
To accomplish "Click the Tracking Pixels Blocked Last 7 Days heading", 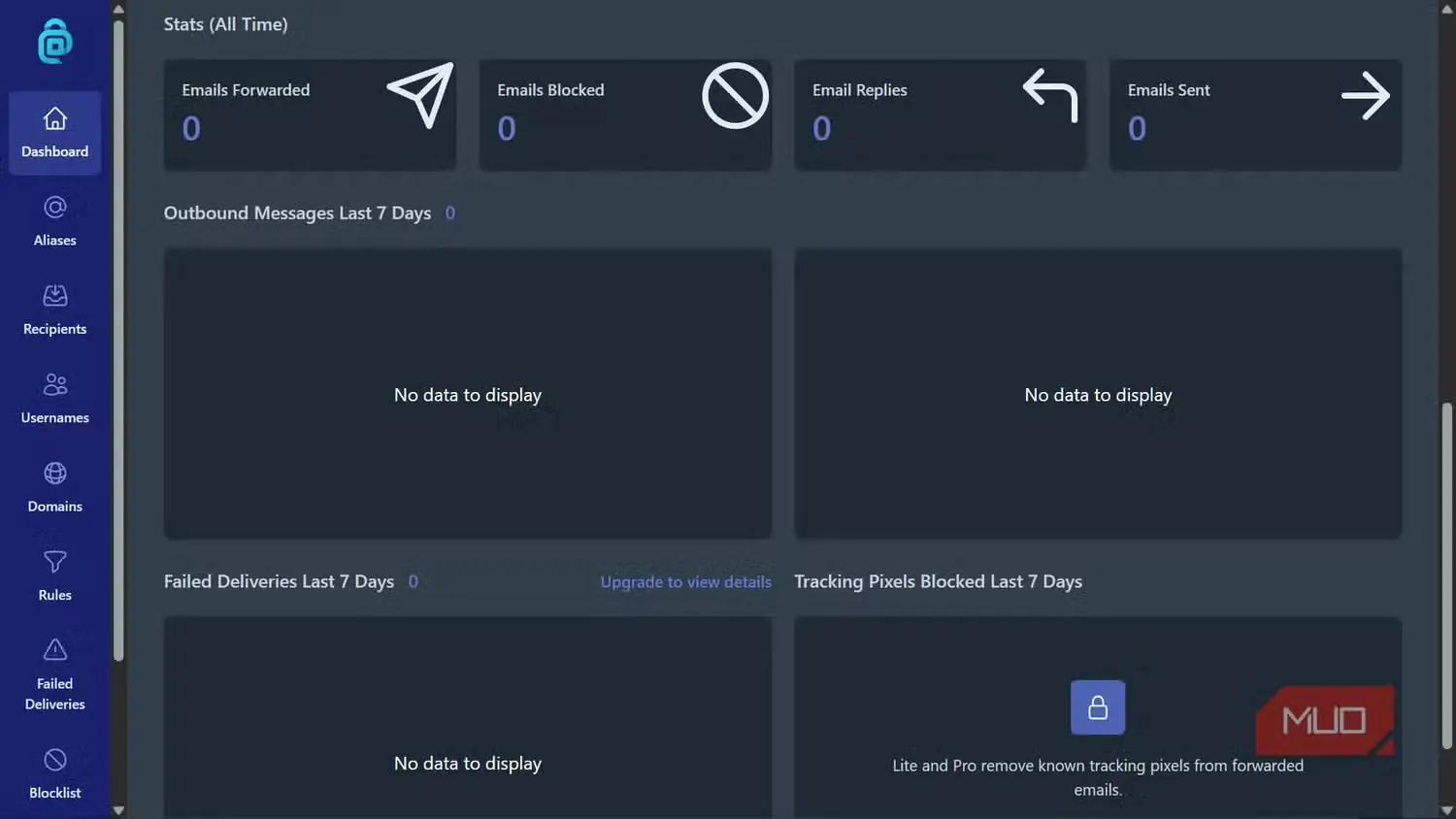I will point(939,582).
